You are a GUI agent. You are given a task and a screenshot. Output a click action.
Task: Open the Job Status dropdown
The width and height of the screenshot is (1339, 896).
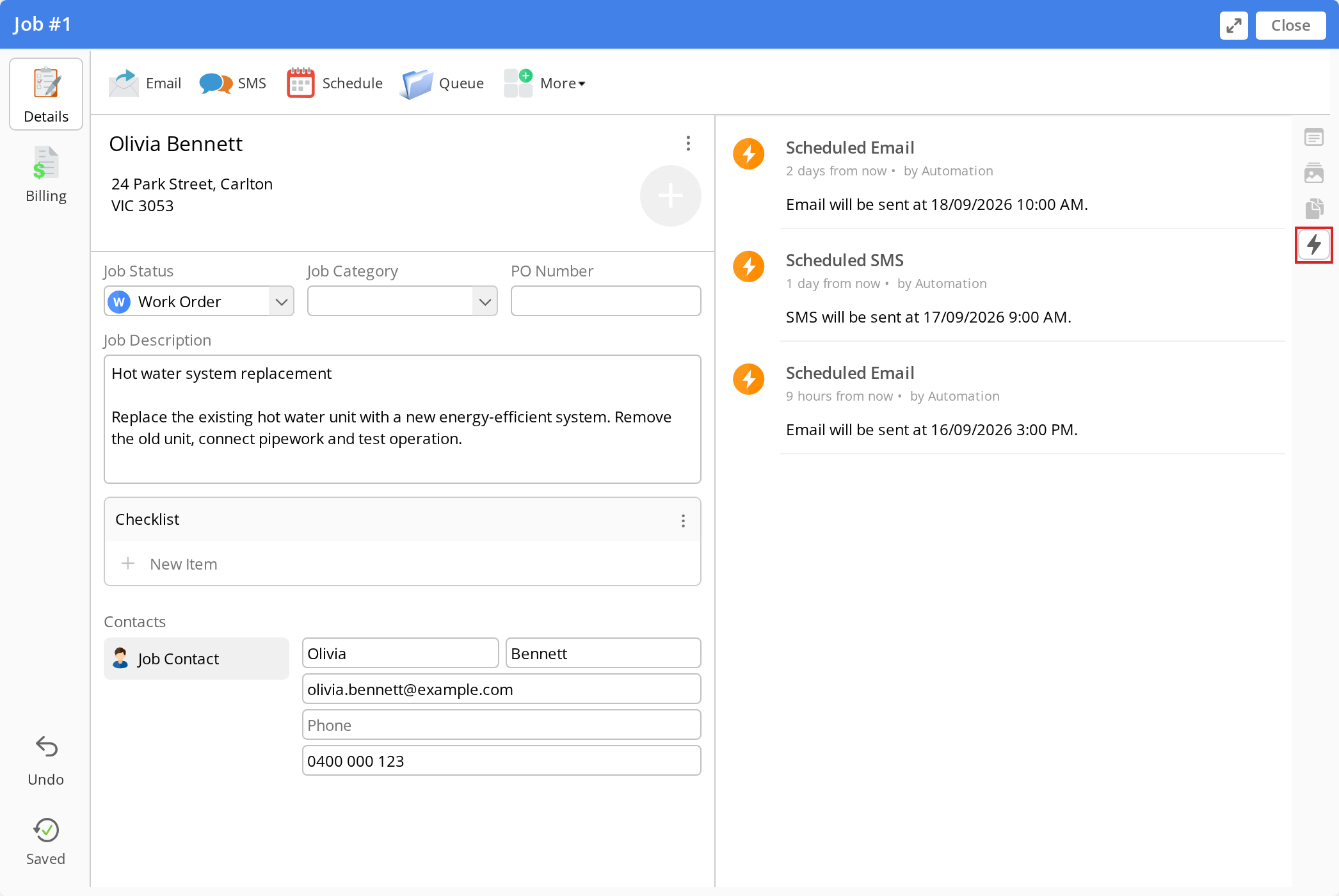199,301
